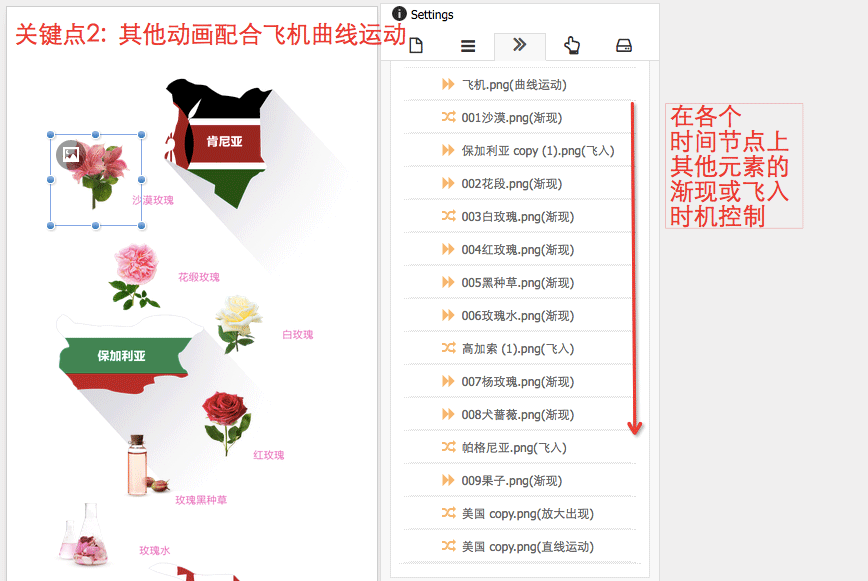The image size is (868, 581).
Task: Click play icon beside 保加利亚 copy (1).png
Action: pyautogui.click(x=448, y=150)
